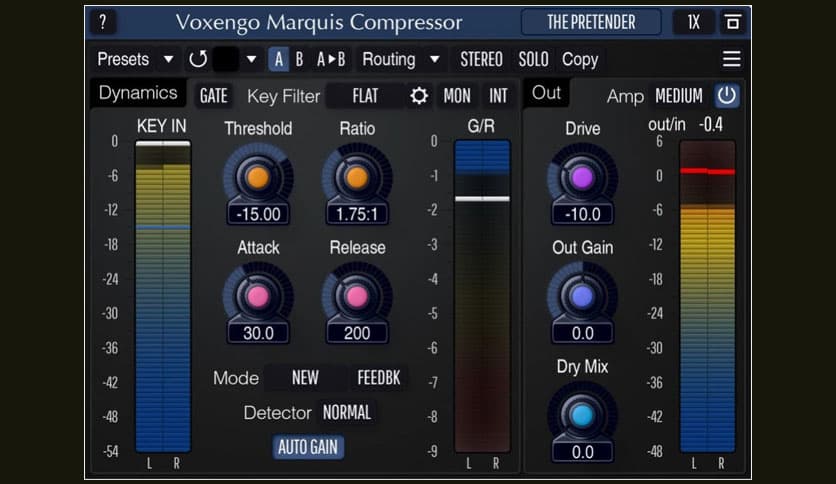Toggle the MON key monitor button
Image resolution: width=836 pixels, height=484 pixels.
[457, 96]
